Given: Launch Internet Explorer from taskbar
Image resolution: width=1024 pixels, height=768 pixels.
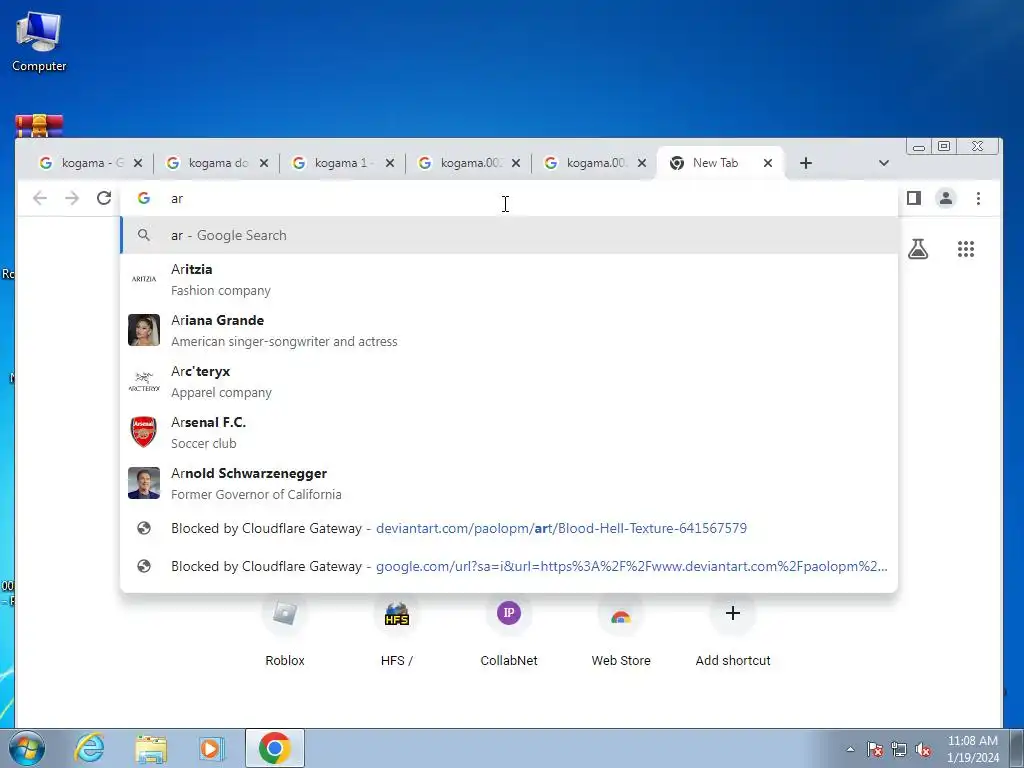Looking at the screenshot, I should coord(89,748).
